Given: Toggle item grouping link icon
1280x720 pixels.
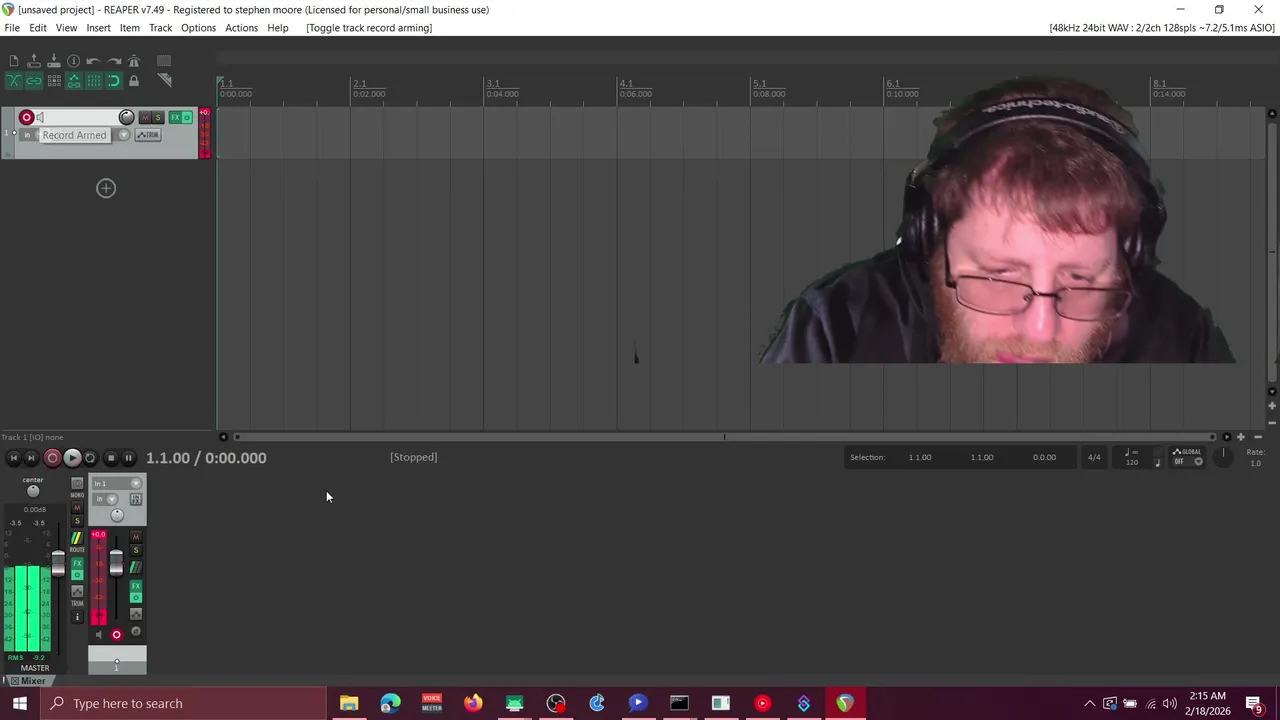Looking at the screenshot, I should pos(34,81).
